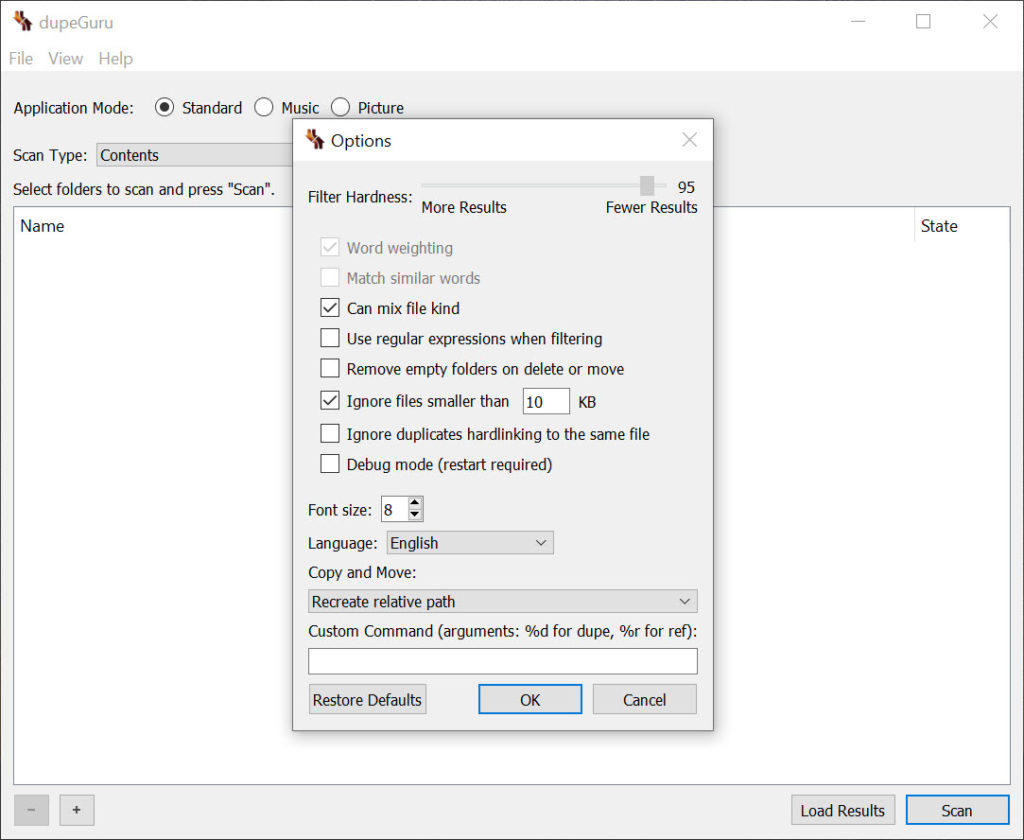
Task: Click the Font size value field
Action: 394,509
